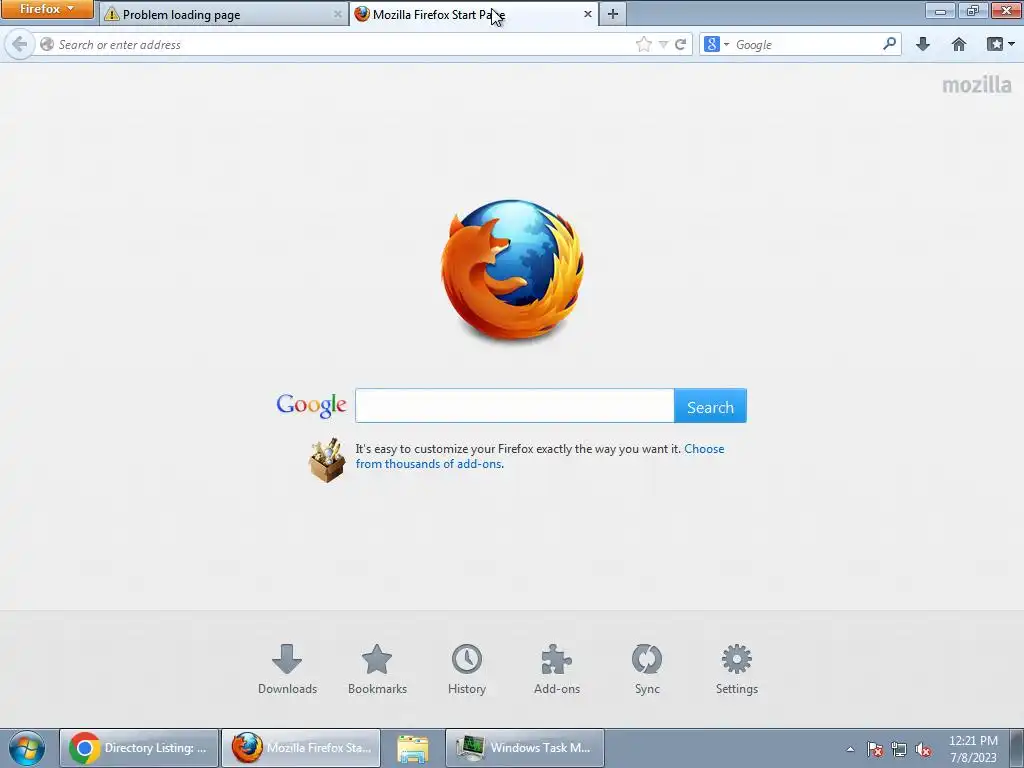Click the muted volume tray icon
1024x768 pixels.
pyautogui.click(x=923, y=749)
